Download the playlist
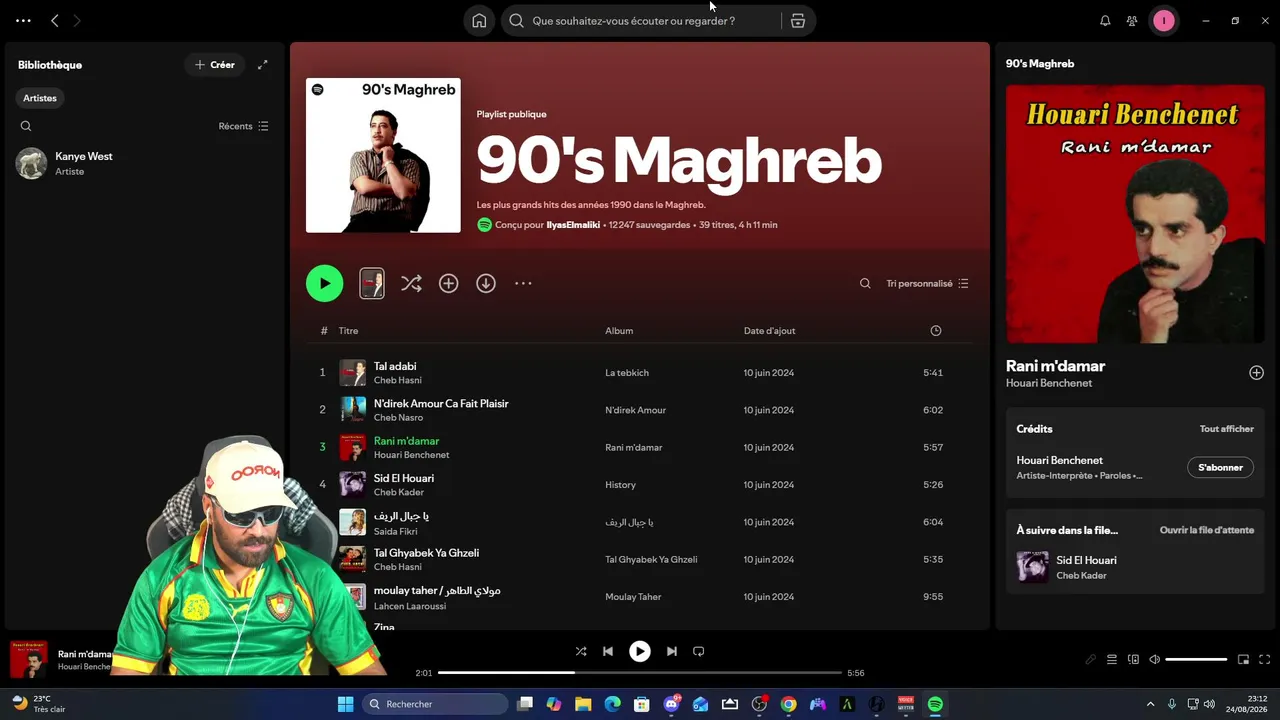 (x=486, y=283)
